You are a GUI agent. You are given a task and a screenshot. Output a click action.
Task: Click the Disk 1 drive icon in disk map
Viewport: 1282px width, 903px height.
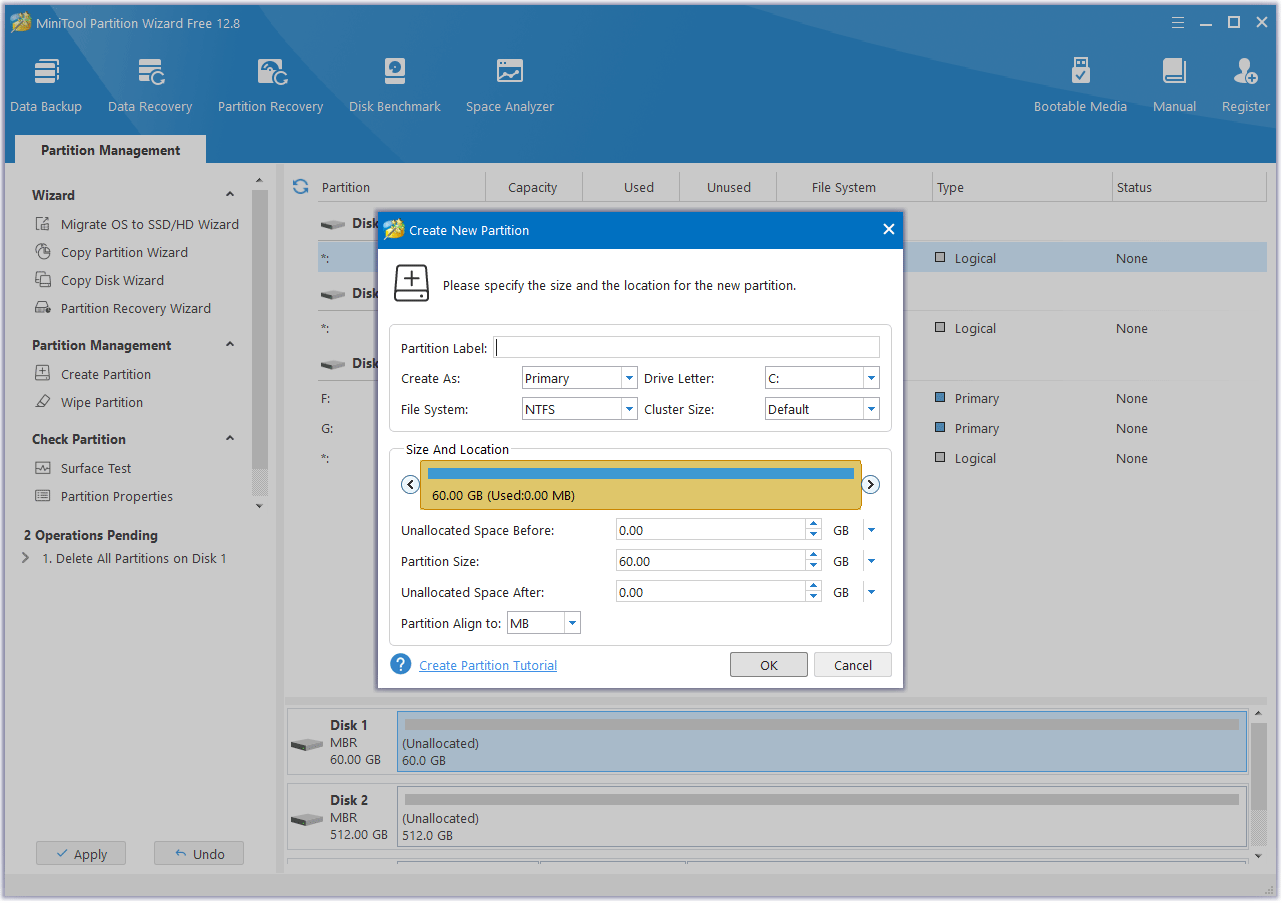click(307, 745)
